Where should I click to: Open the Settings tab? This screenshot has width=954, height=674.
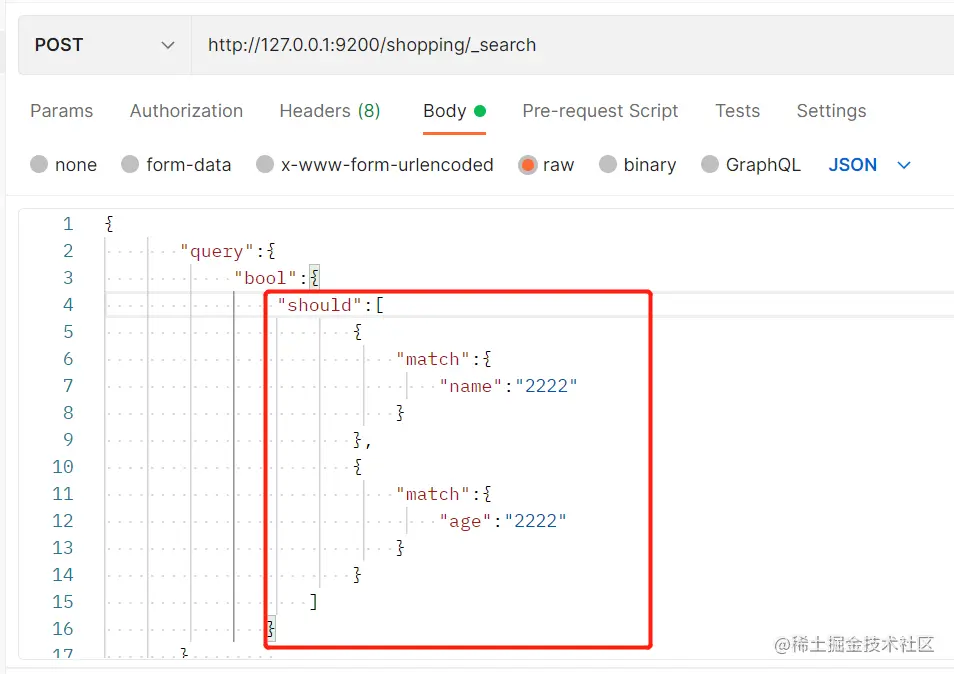coord(831,111)
